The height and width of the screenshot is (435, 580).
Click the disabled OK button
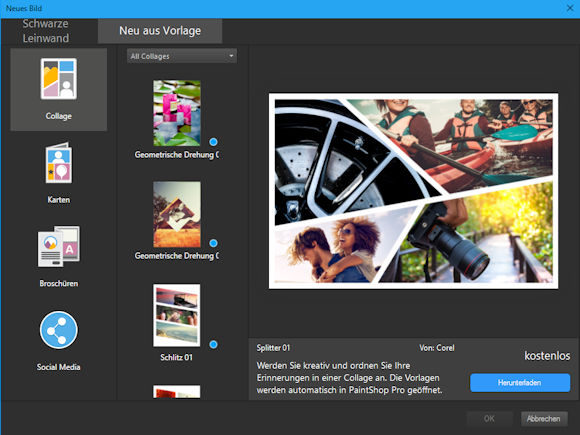click(489, 419)
